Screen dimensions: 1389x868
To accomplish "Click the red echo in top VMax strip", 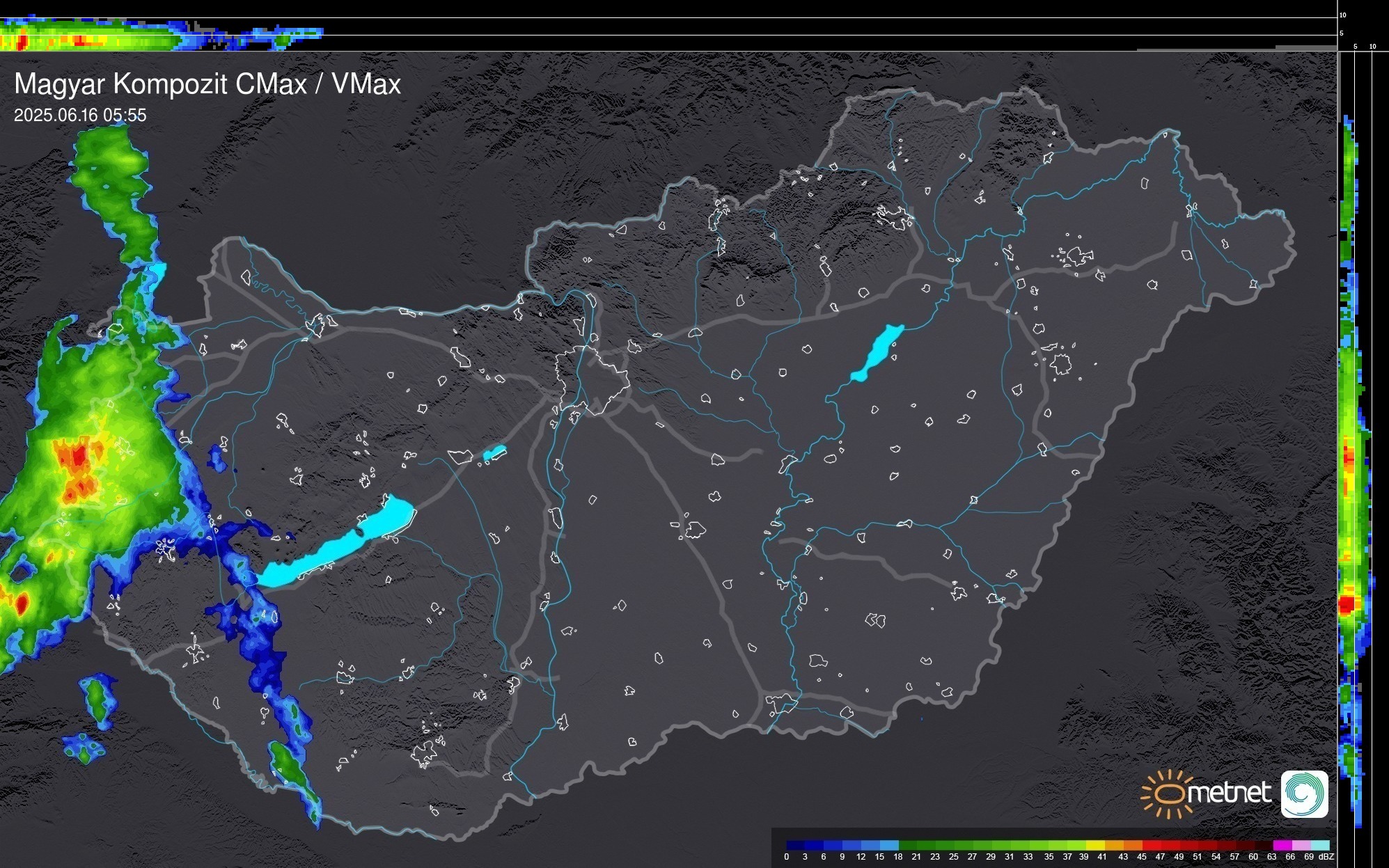I will 21,42.
